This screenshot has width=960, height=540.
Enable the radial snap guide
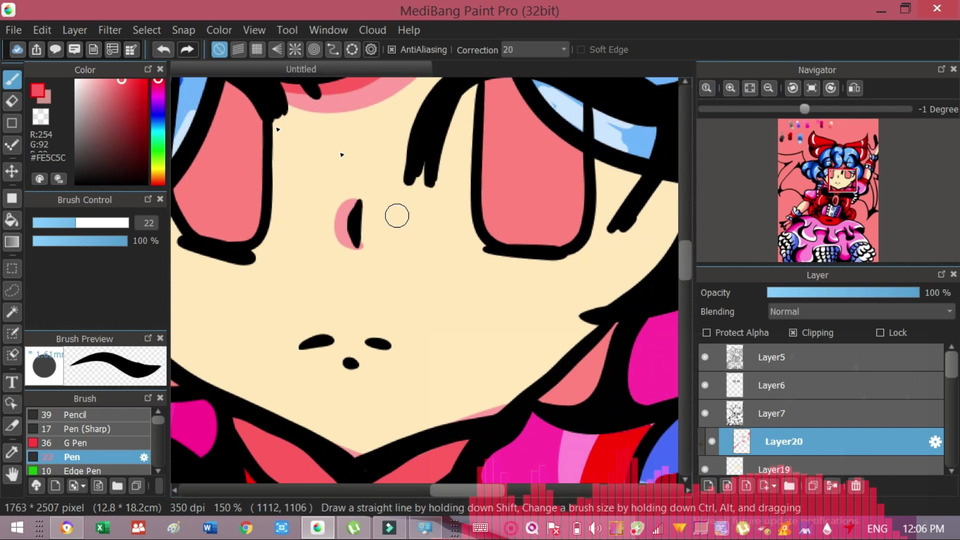coord(295,50)
